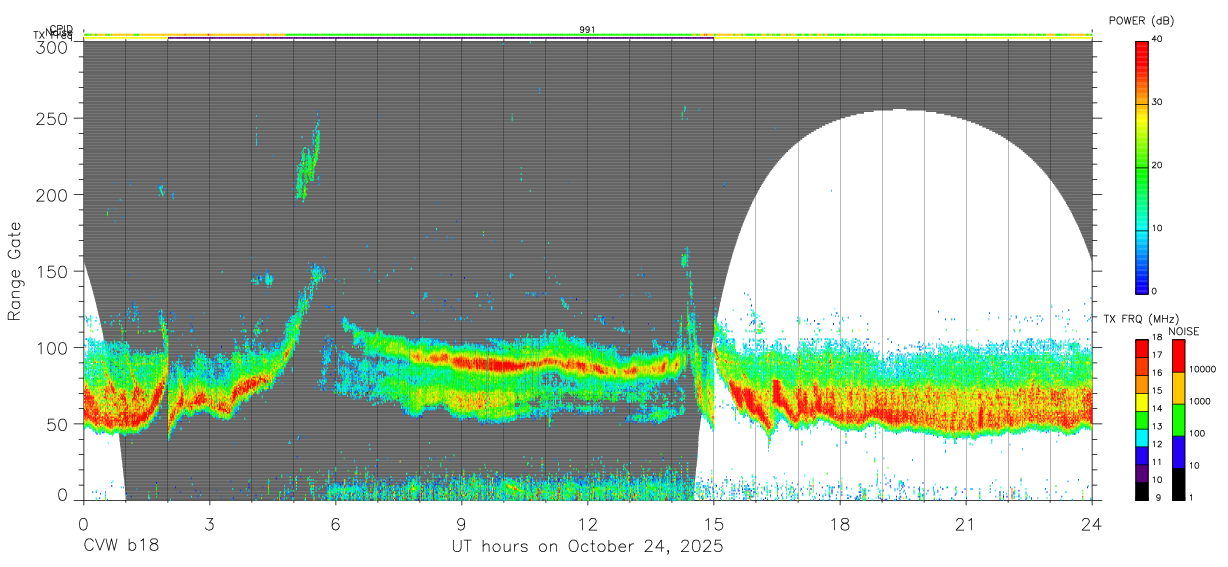Click the orange 15–16 MHz TX FRQ swatch

tap(1141, 384)
